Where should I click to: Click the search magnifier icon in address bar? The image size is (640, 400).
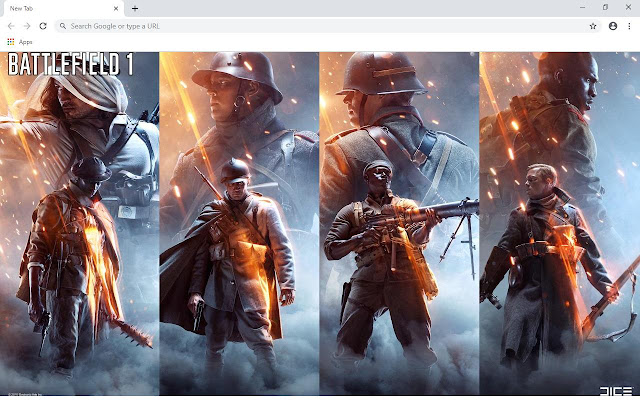coord(63,26)
